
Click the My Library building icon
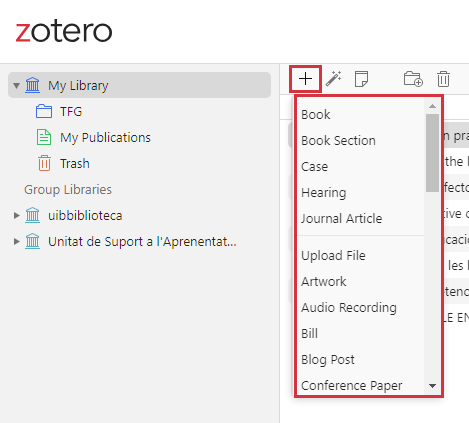click(x=33, y=85)
